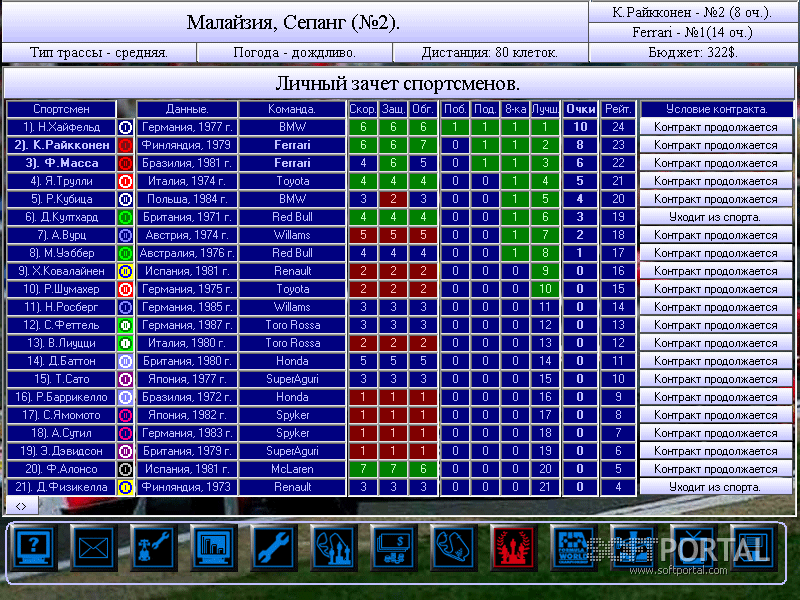Click the yellow Renault badge beside Д.Физикелла
The width and height of the screenshot is (800, 600).
126,487
